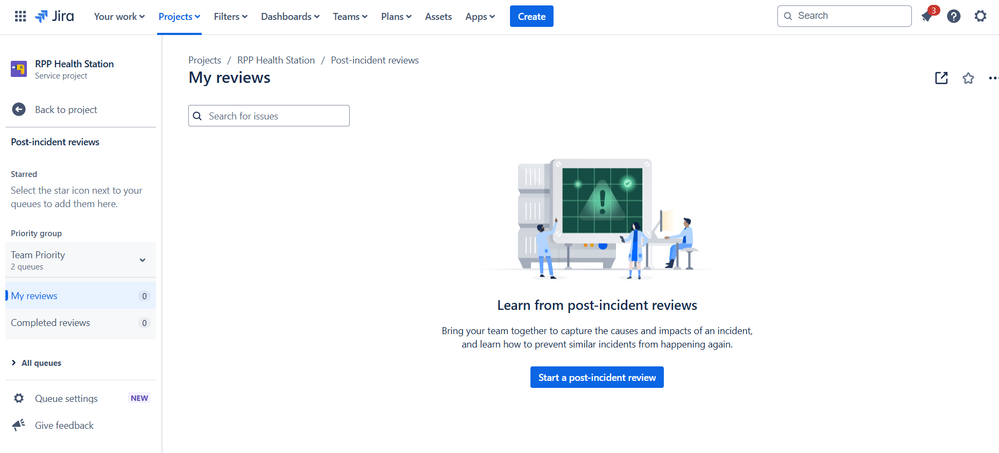Click the Create button
999x453 pixels.
pos(531,17)
